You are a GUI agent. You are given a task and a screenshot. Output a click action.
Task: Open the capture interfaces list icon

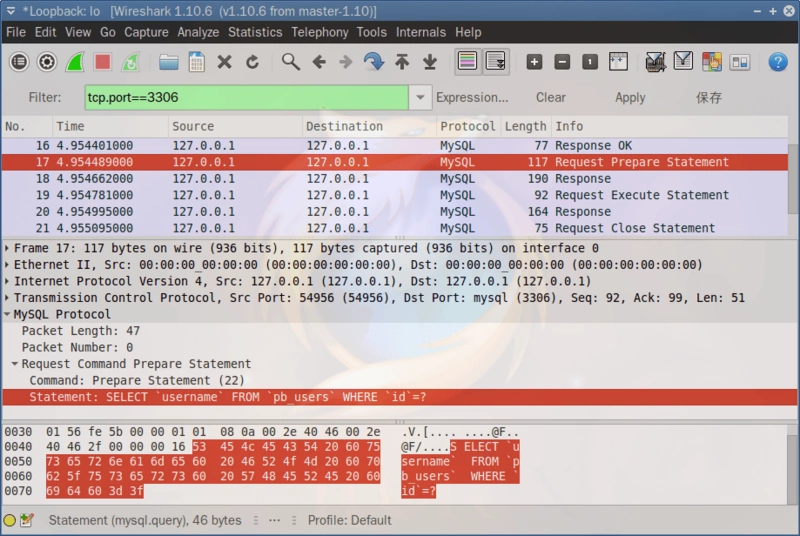[x=19, y=62]
